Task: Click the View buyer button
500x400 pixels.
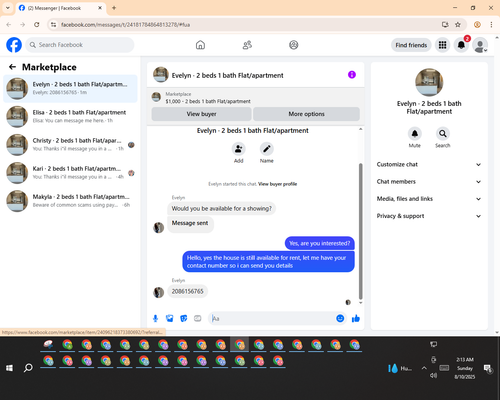Action: (201, 114)
